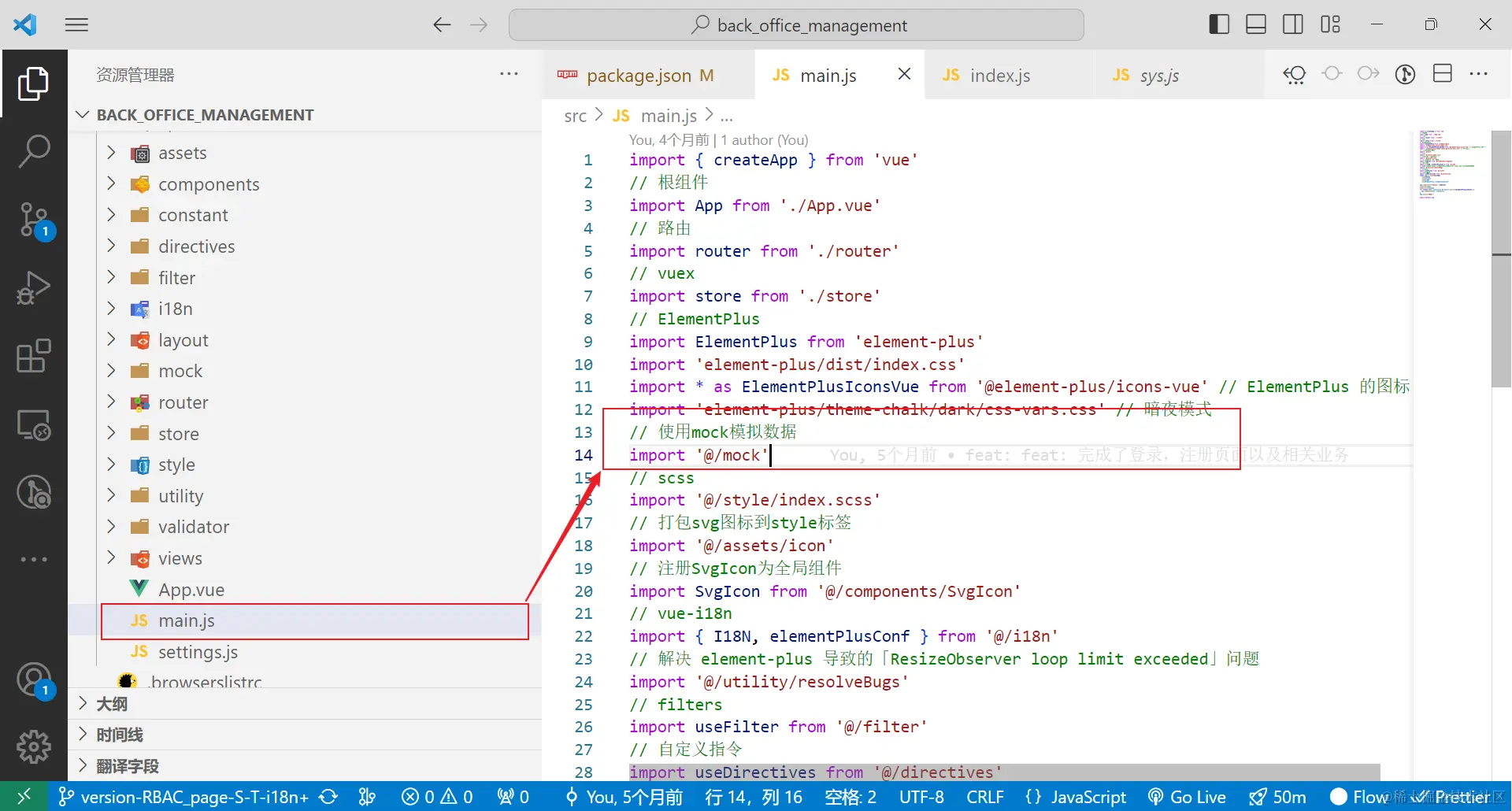
Task: Toggle primary side bar visibility
Action: 1219,24
